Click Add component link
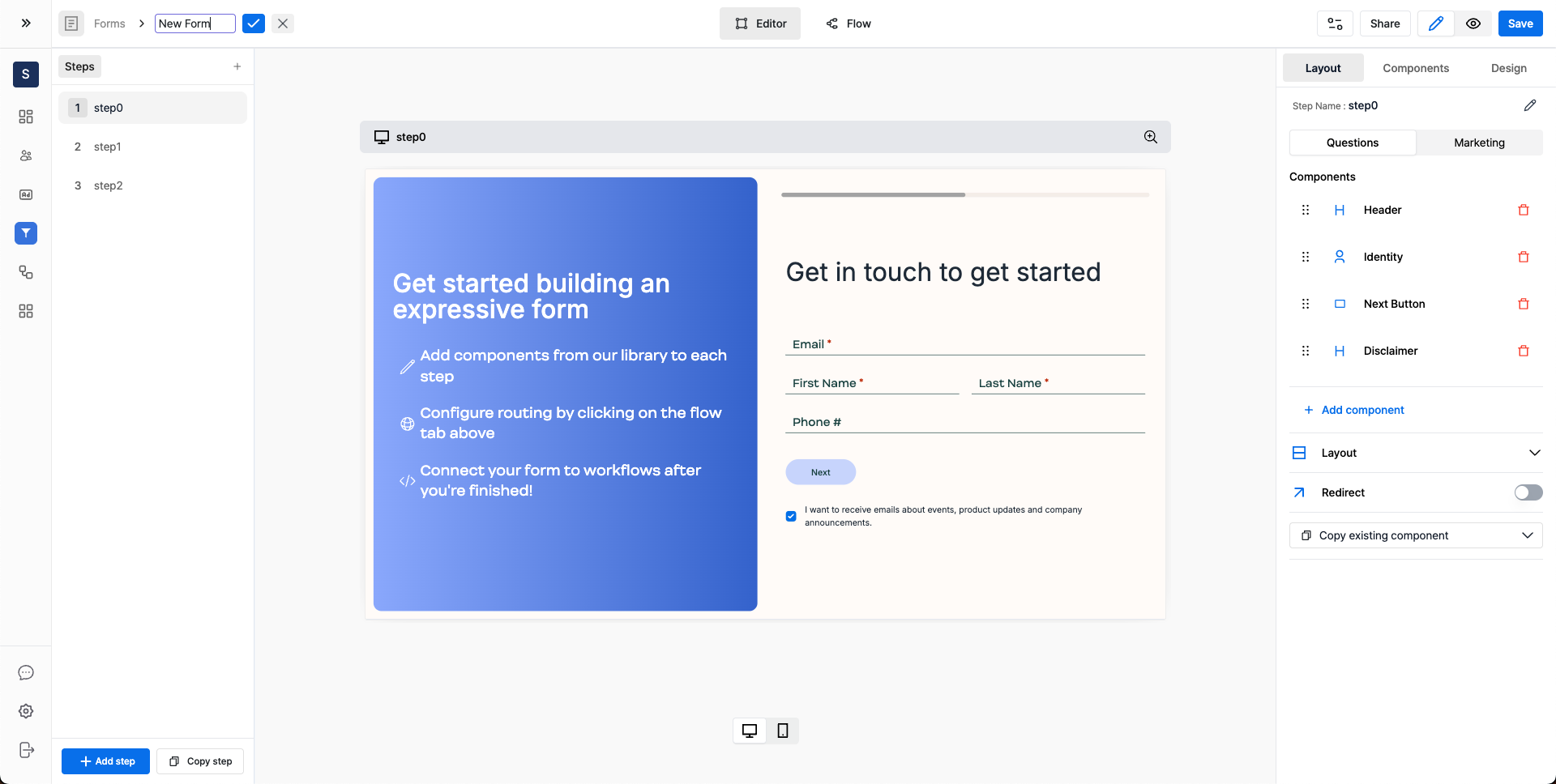1556x784 pixels. point(1353,410)
